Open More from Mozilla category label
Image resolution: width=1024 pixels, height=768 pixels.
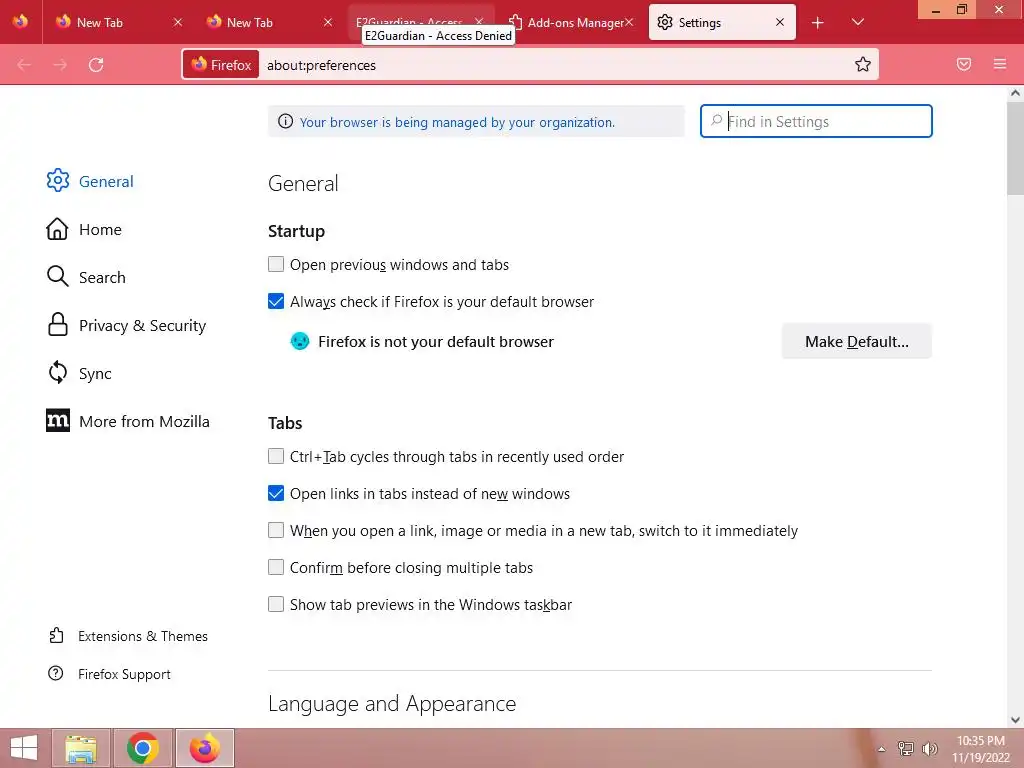[x=144, y=421]
